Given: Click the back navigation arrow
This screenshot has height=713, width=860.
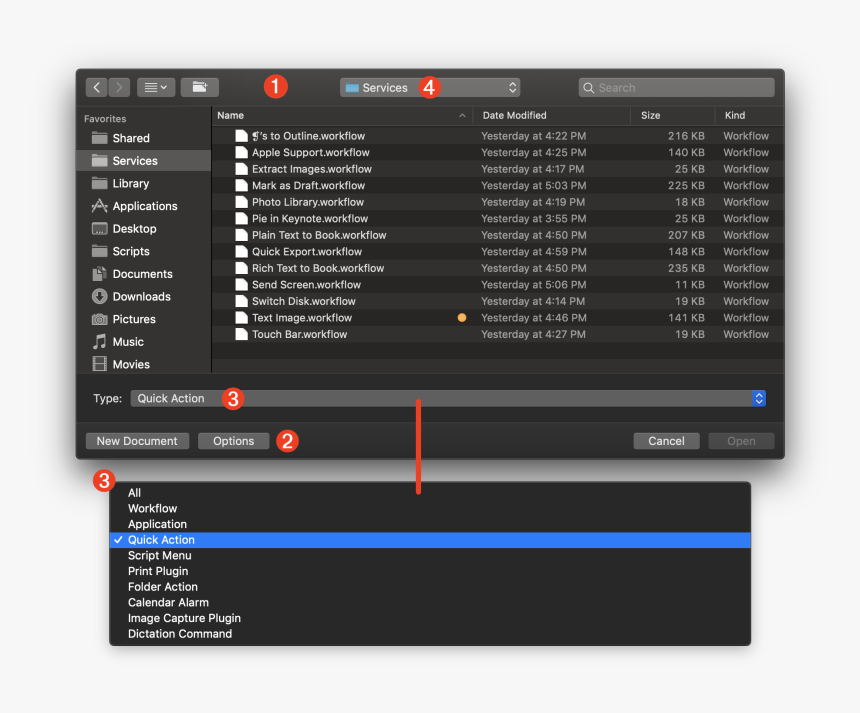Looking at the screenshot, I should tap(96, 87).
